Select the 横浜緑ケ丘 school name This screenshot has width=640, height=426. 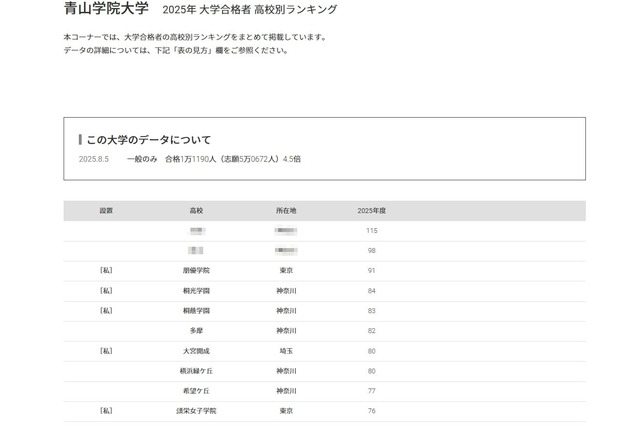click(x=196, y=371)
